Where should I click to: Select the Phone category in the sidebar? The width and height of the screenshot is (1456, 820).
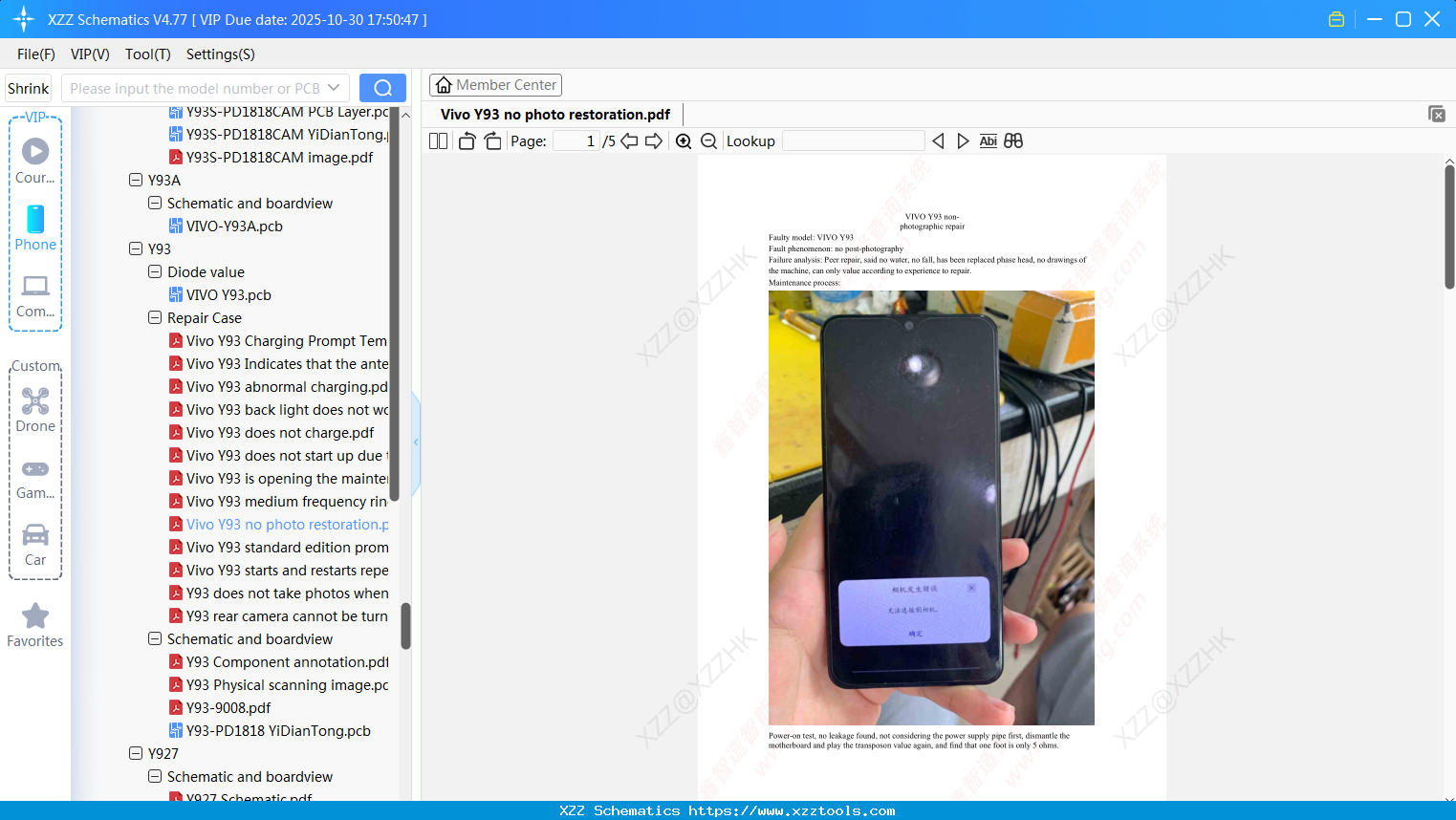[x=35, y=229]
